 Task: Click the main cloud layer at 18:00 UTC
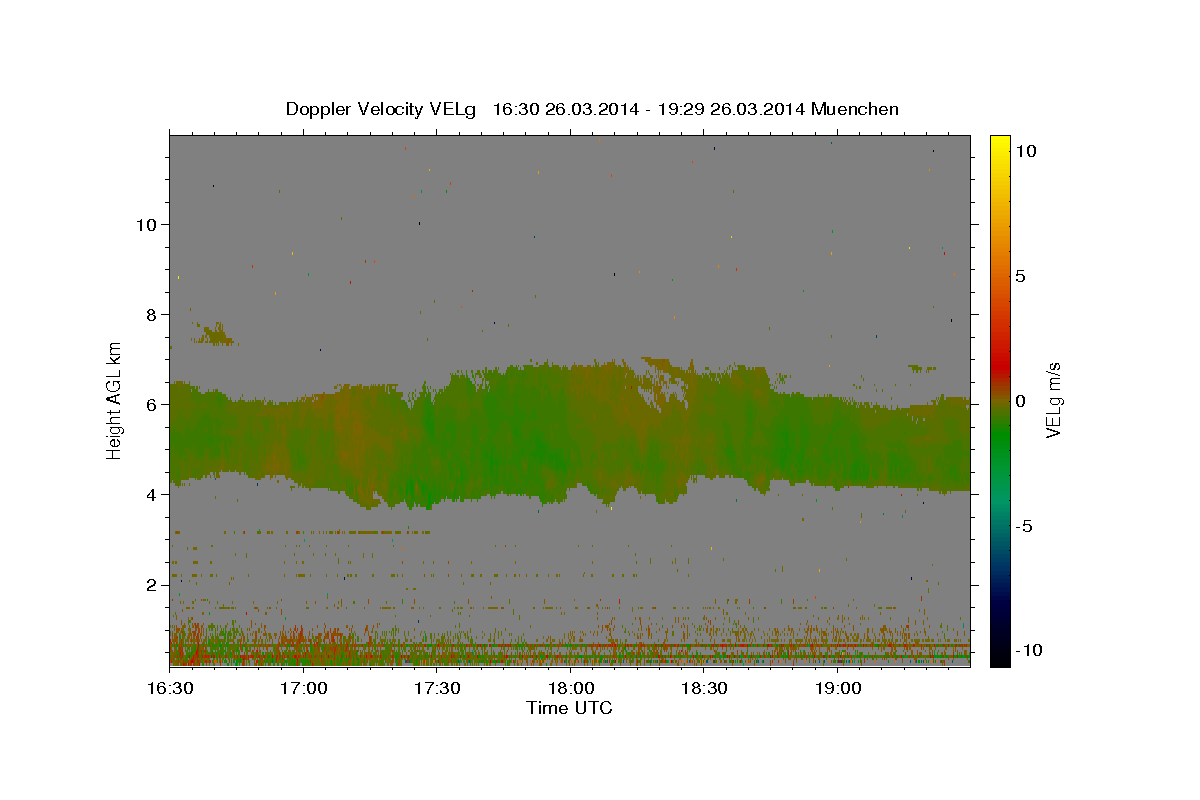coord(571,430)
